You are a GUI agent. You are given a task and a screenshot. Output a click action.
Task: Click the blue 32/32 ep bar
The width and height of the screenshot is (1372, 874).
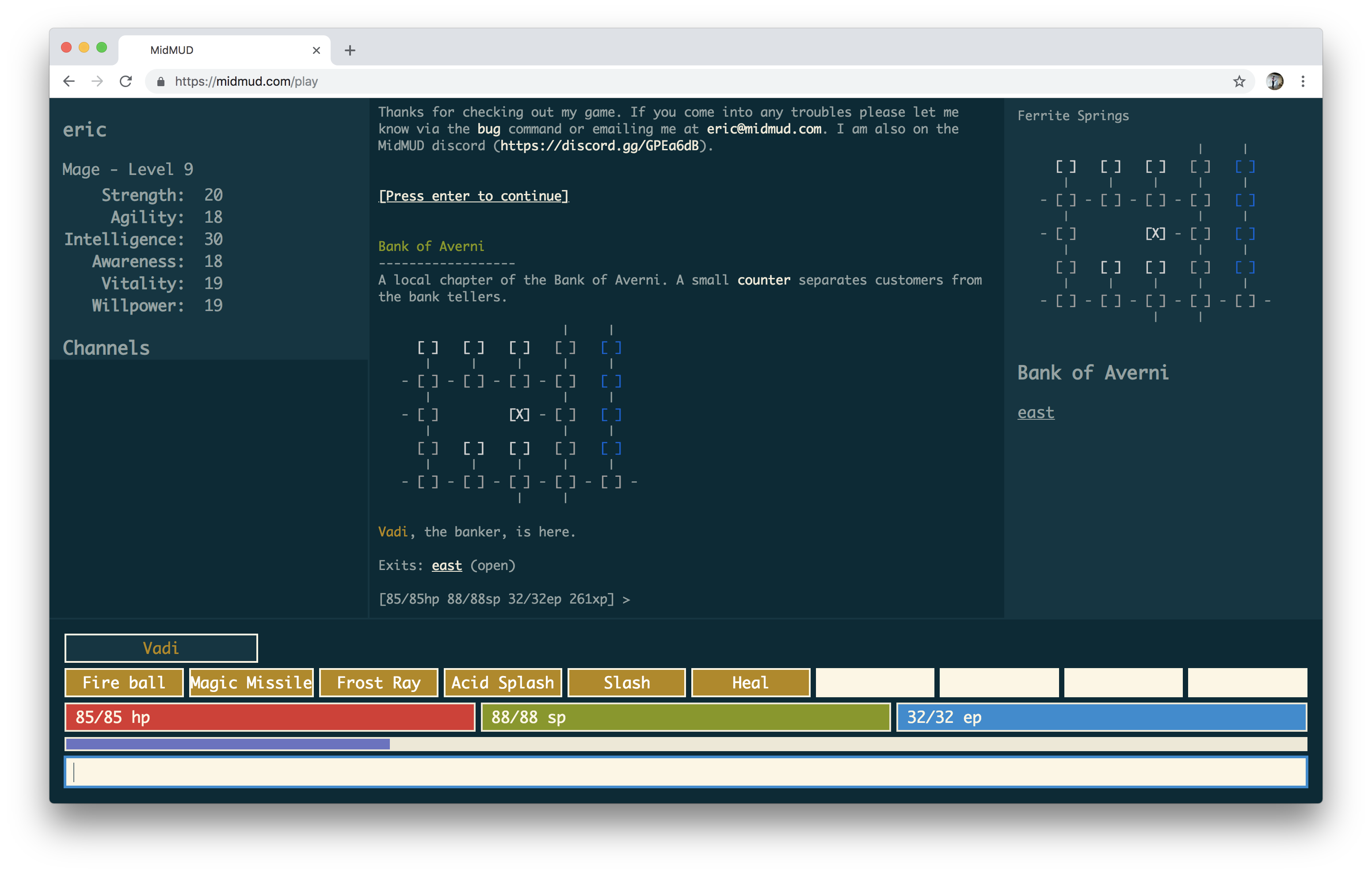tap(1101, 717)
